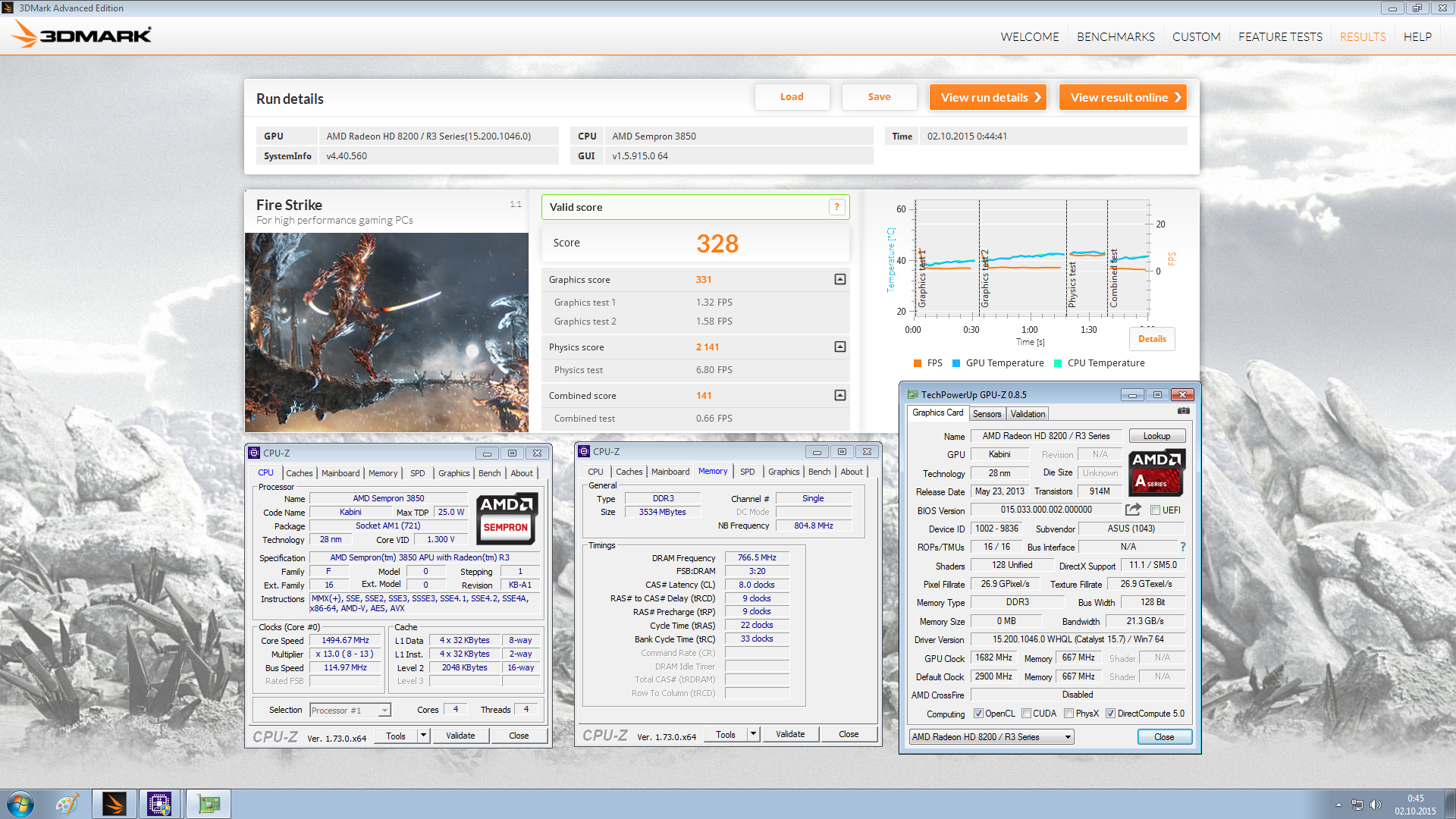Open the CPU-Z taskbar icon

(x=159, y=804)
